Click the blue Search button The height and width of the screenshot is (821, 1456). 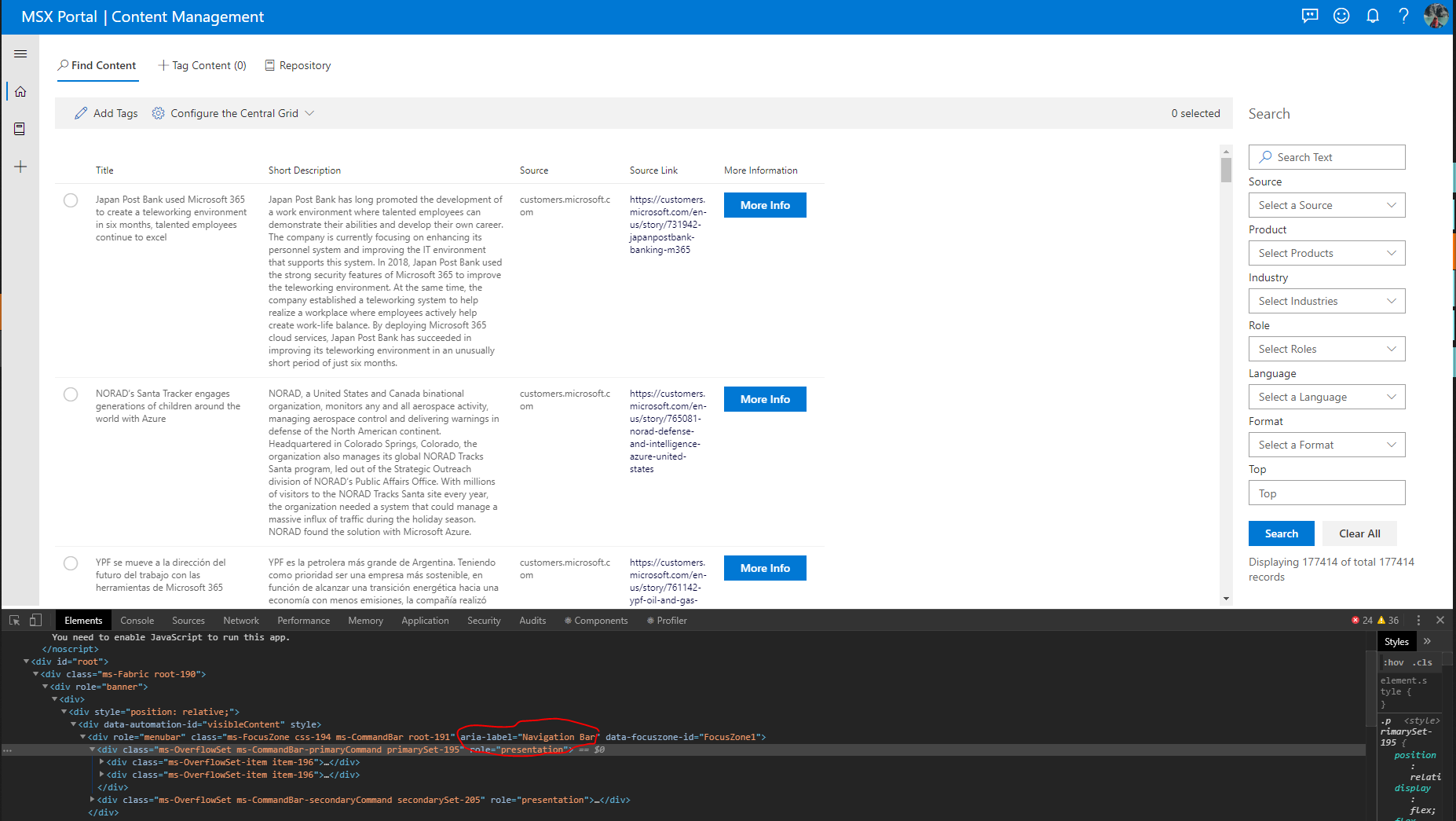pos(1282,533)
